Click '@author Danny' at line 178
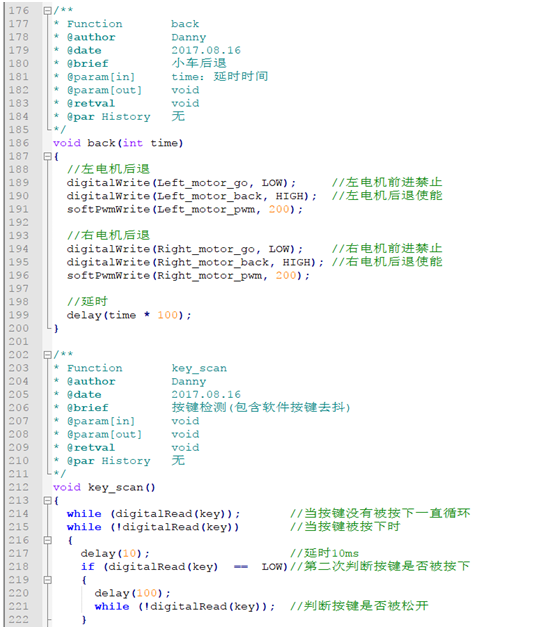Image resolution: width=557 pixels, height=629 pixels. click(130, 37)
